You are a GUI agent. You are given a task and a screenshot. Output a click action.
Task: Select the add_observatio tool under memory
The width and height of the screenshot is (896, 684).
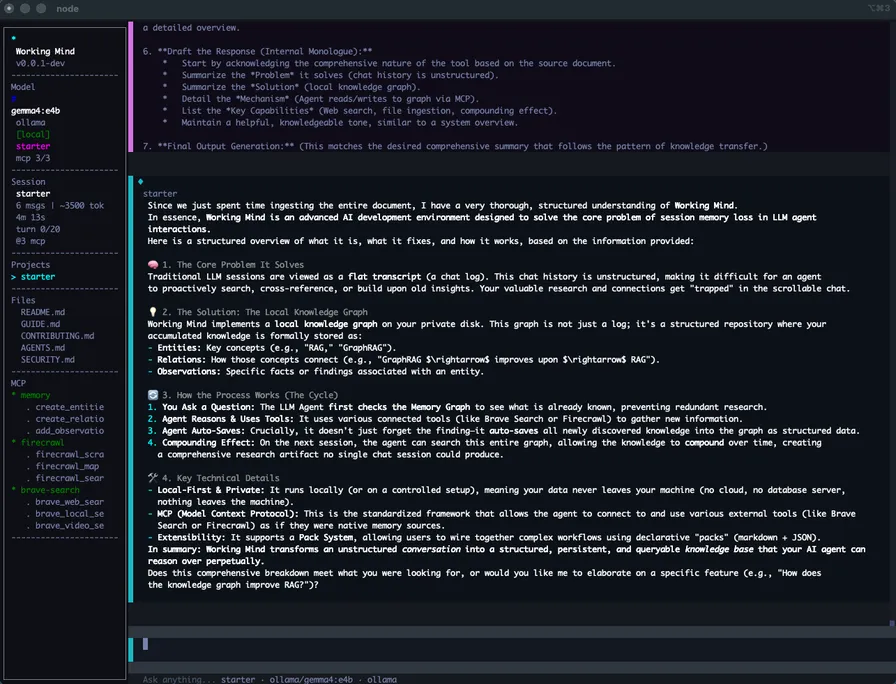[x=70, y=431]
